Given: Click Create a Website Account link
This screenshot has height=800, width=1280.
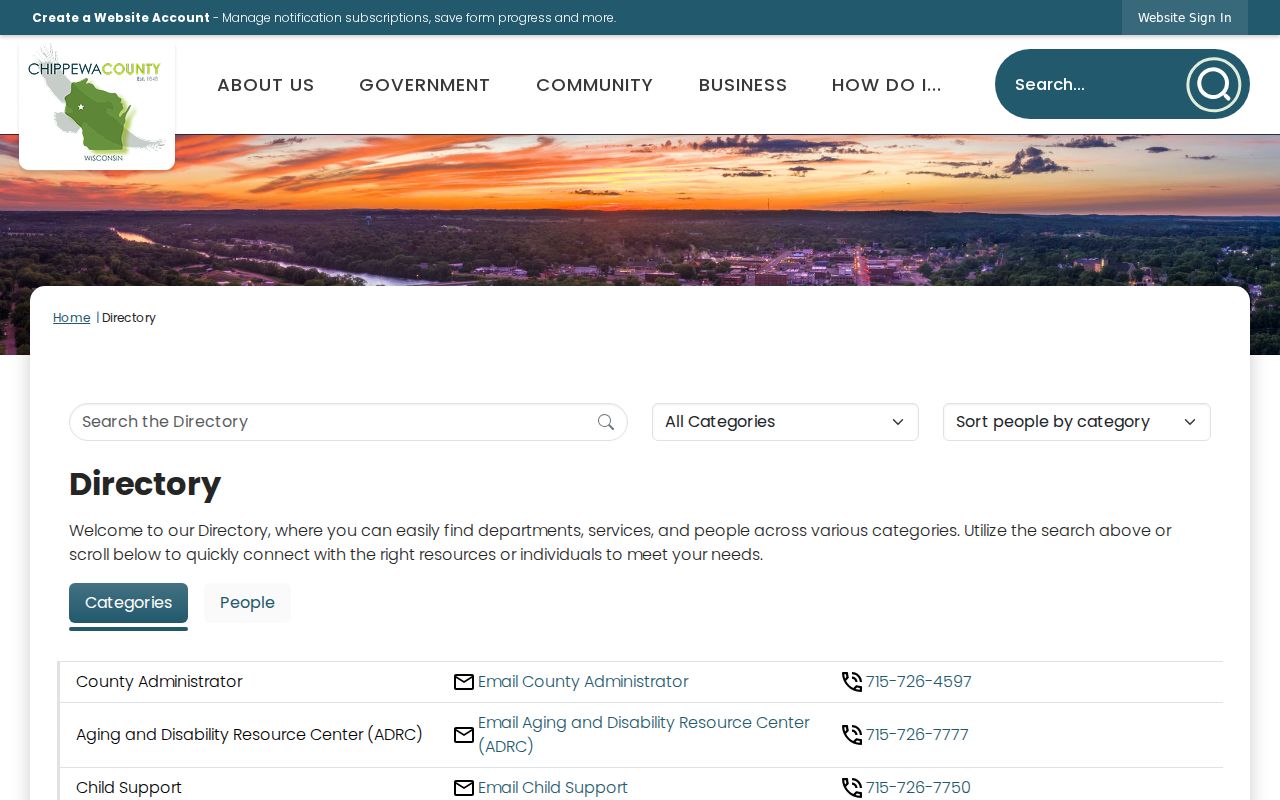Looking at the screenshot, I should pos(121,18).
